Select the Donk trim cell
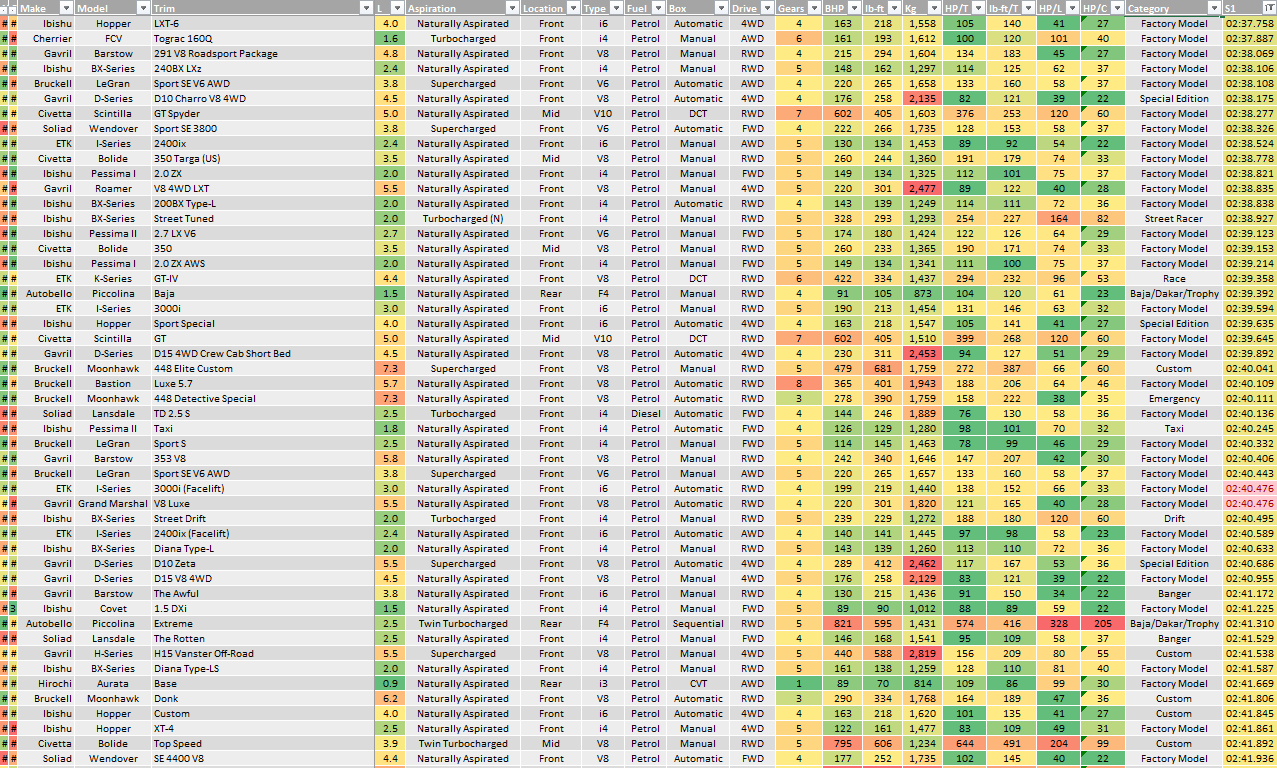Screen dimensions: 1277x768 [263, 698]
